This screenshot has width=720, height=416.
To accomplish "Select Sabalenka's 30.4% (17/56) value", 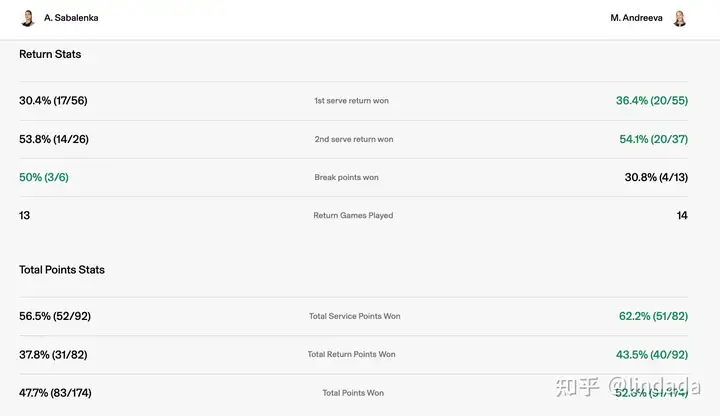I will coord(53,101).
